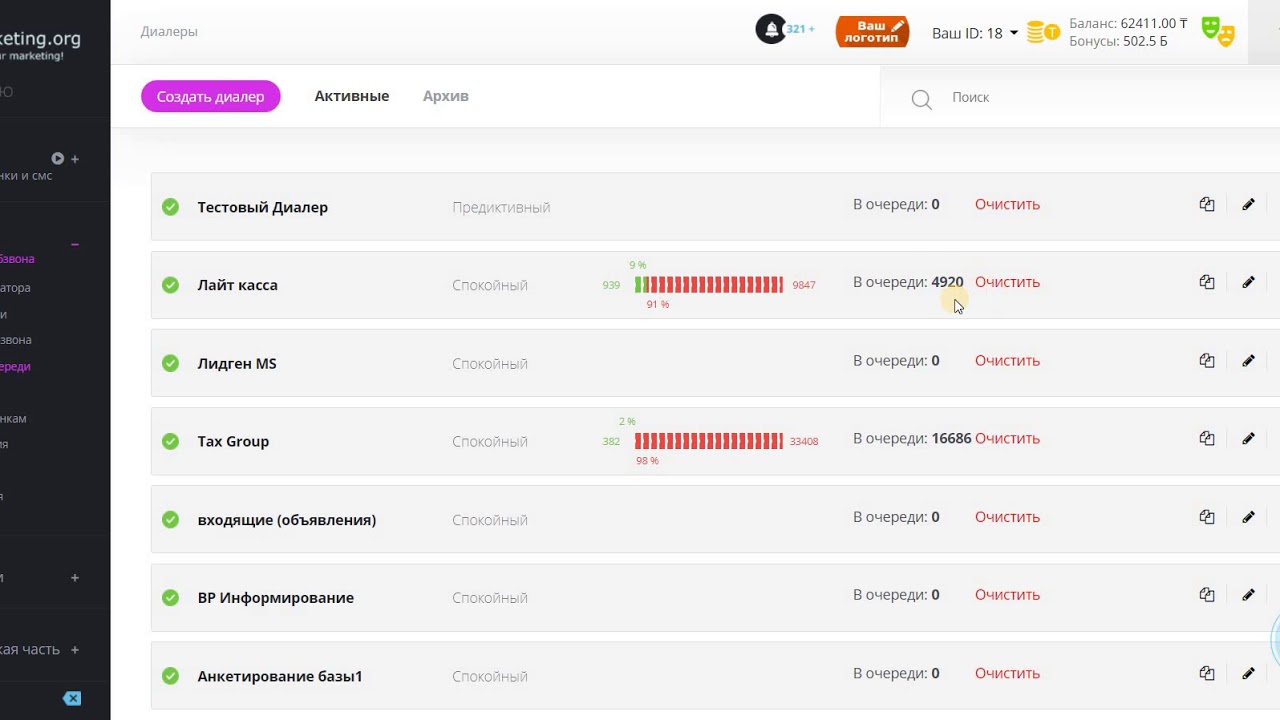Switch to the Архив tab
1280x720 pixels.
point(446,96)
